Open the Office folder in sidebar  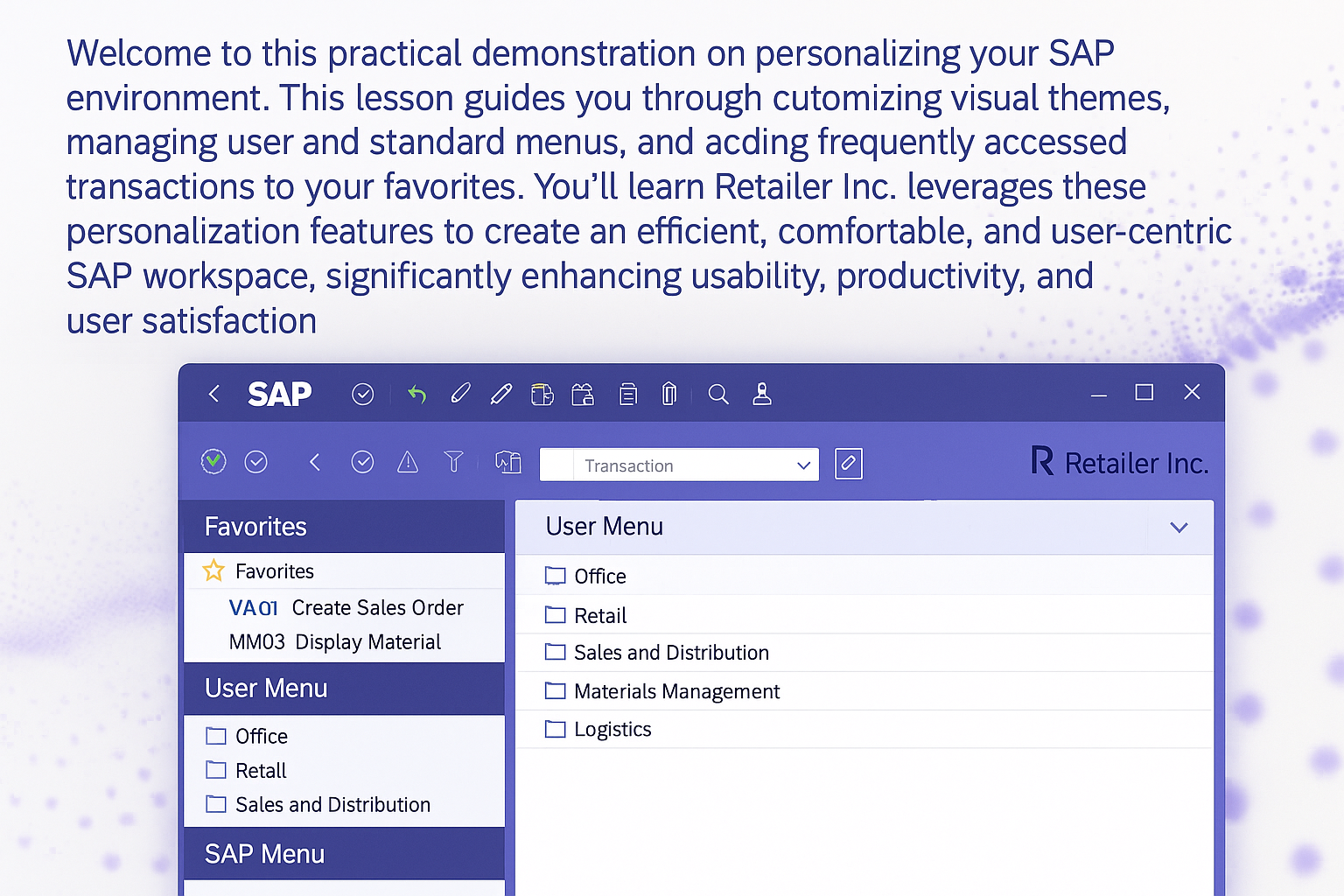click(x=248, y=736)
